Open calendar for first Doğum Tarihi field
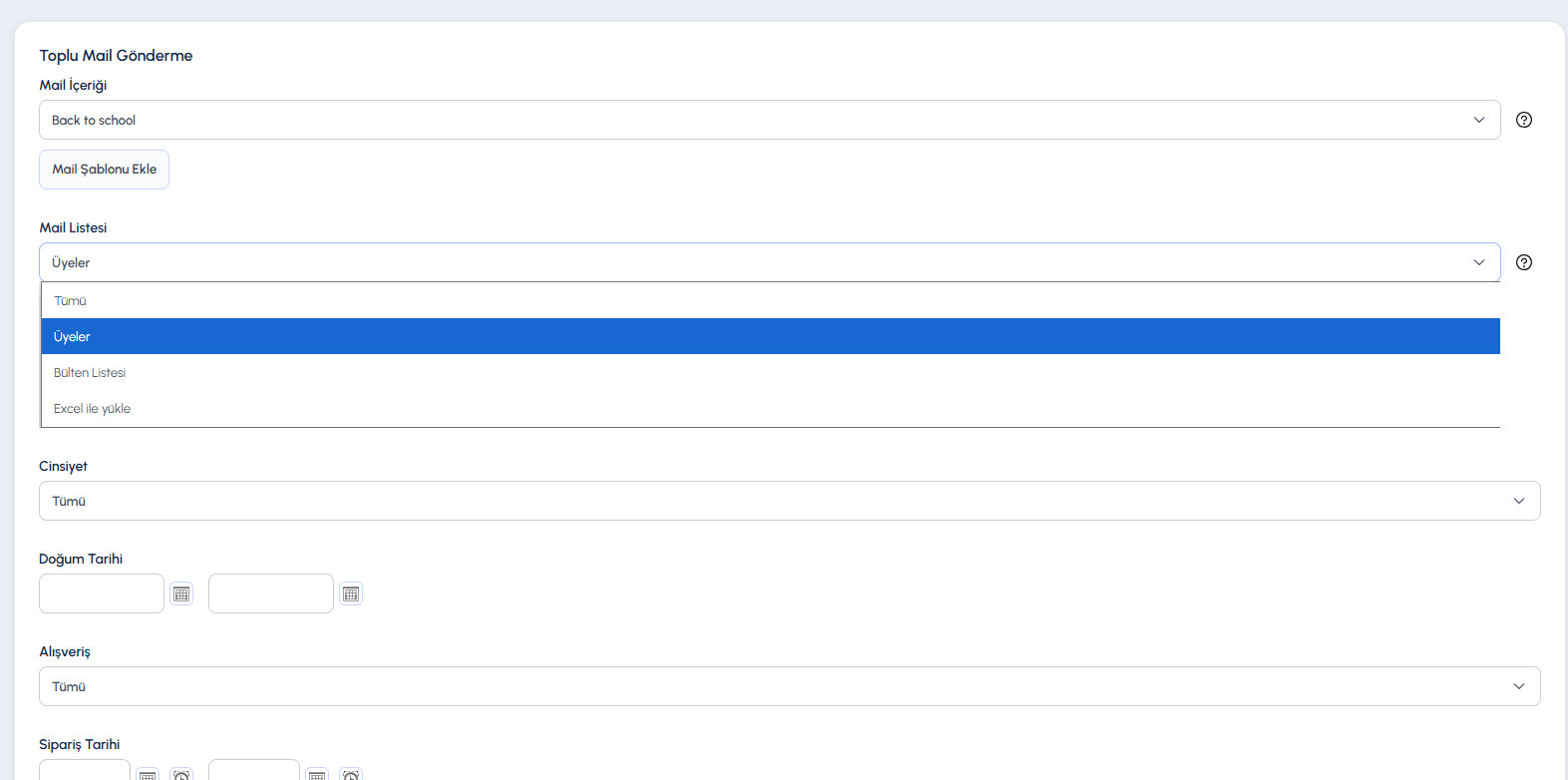This screenshot has width=1568, height=780. pyautogui.click(x=181, y=593)
